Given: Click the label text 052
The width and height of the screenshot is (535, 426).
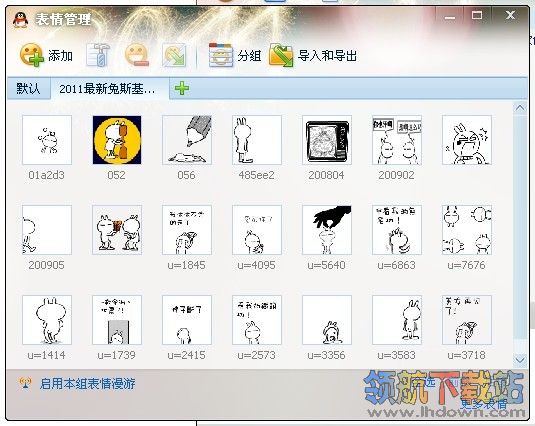Looking at the screenshot, I should pos(117,175).
